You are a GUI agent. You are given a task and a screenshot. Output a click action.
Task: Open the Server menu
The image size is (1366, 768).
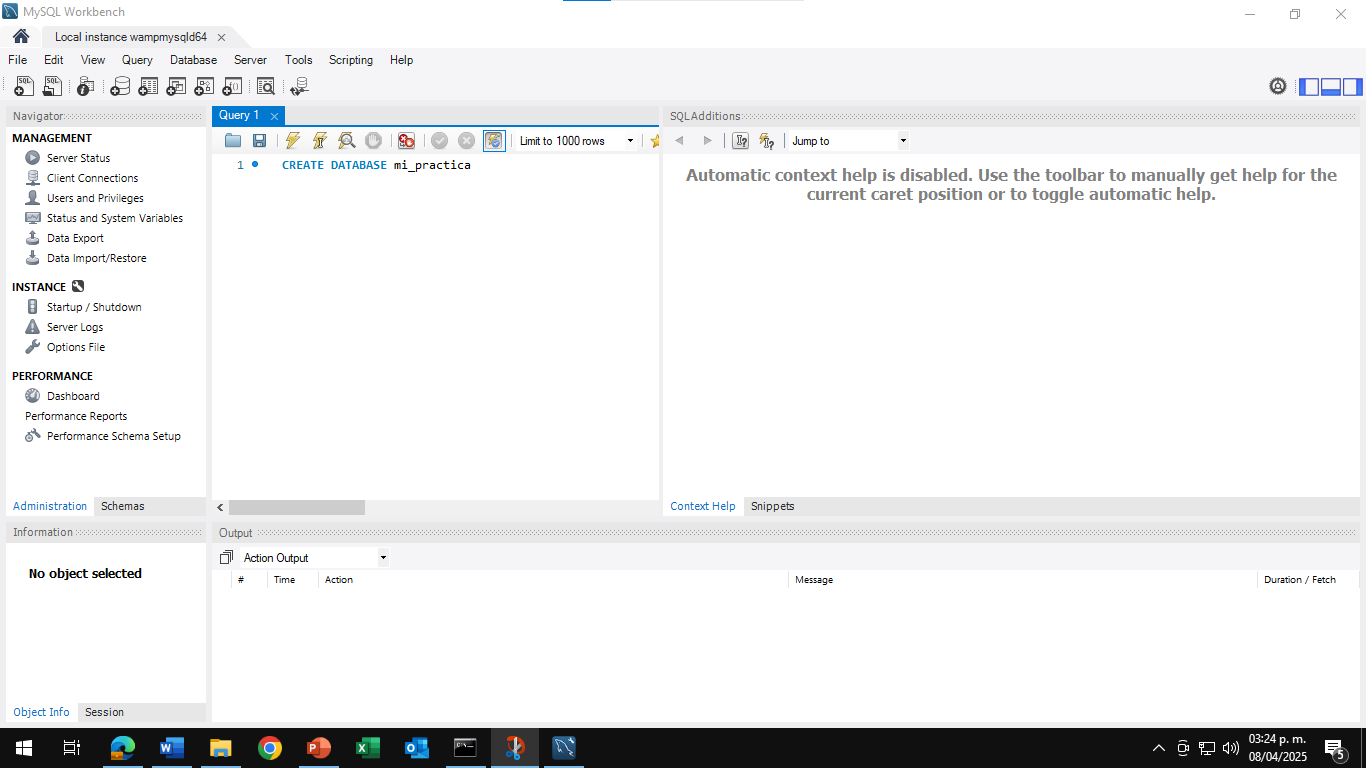[250, 60]
